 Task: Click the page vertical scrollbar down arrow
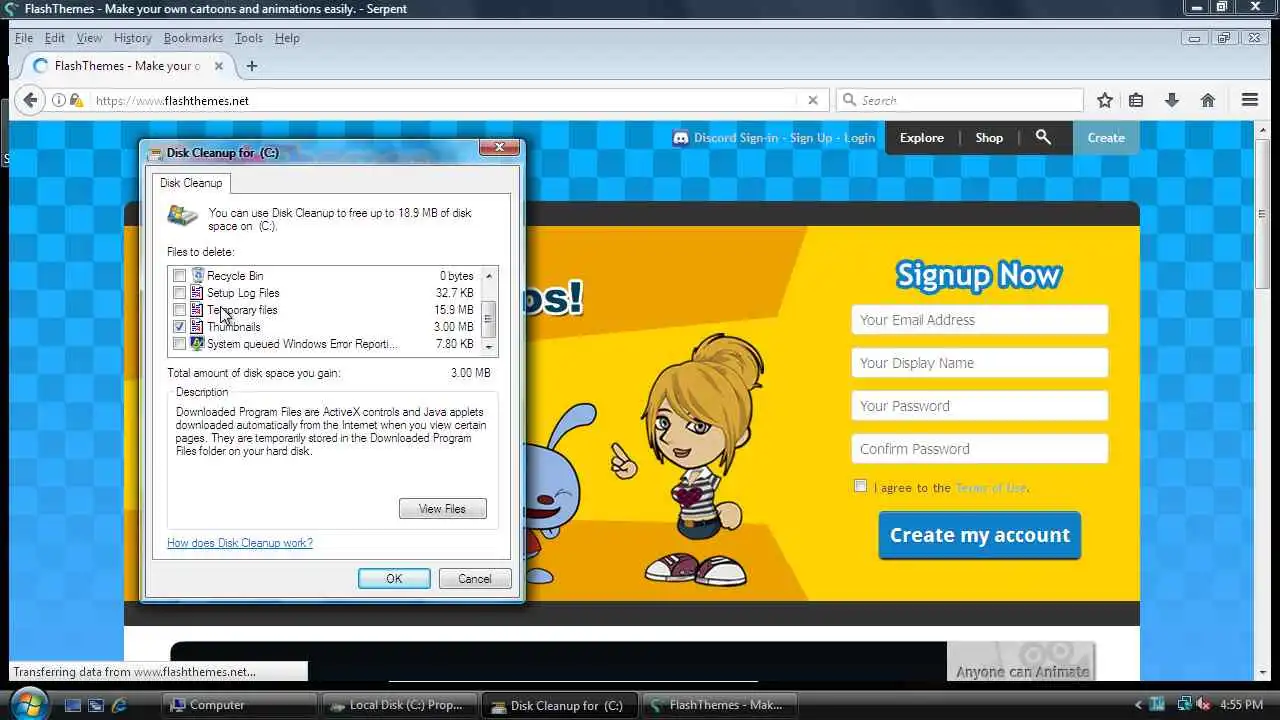click(x=1261, y=673)
